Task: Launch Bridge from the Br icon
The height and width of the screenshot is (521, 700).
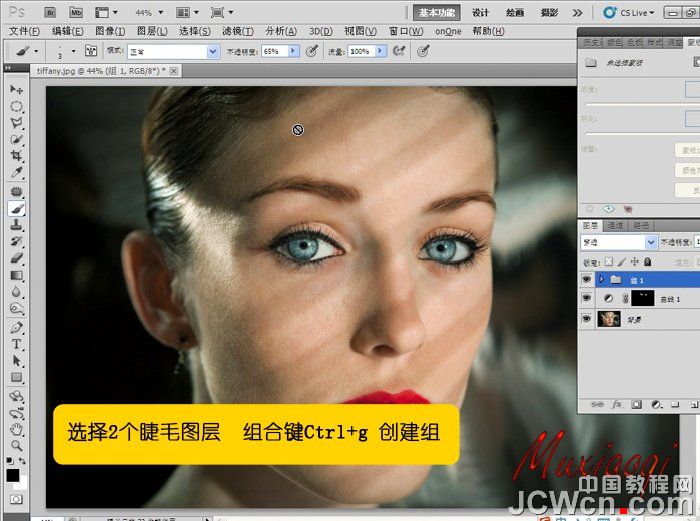Action: 48,12
